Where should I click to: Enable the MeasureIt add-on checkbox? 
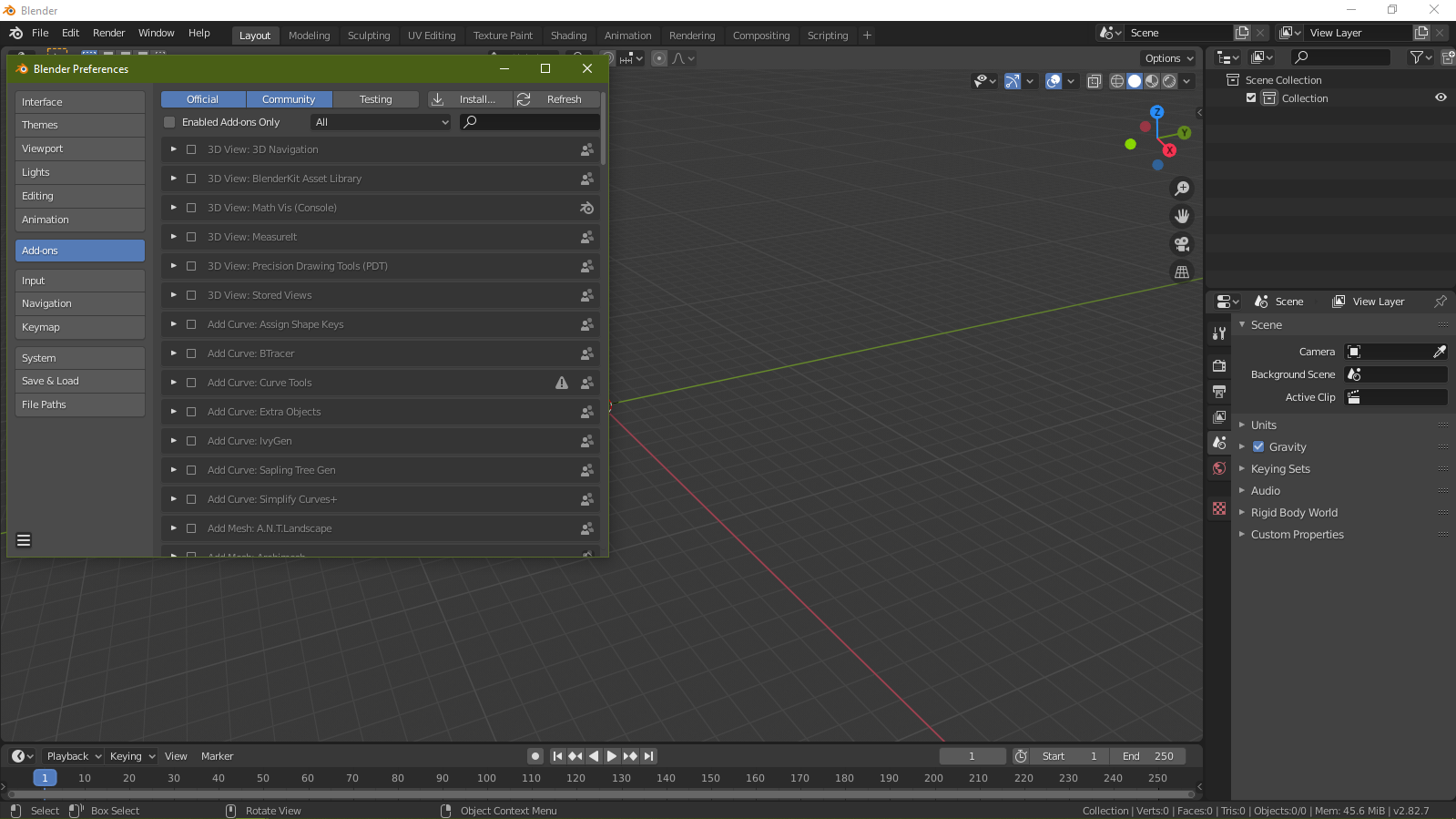coord(191,237)
